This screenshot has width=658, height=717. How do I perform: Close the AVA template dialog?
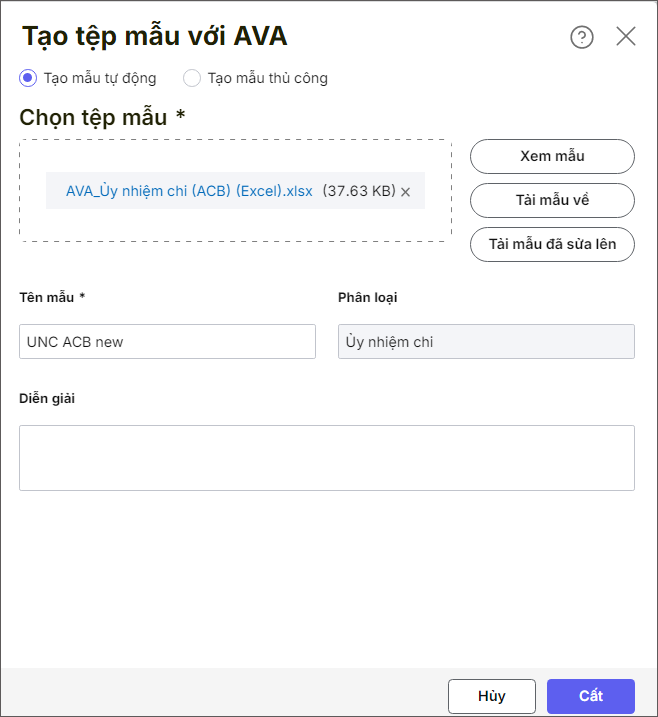tap(626, 37)
